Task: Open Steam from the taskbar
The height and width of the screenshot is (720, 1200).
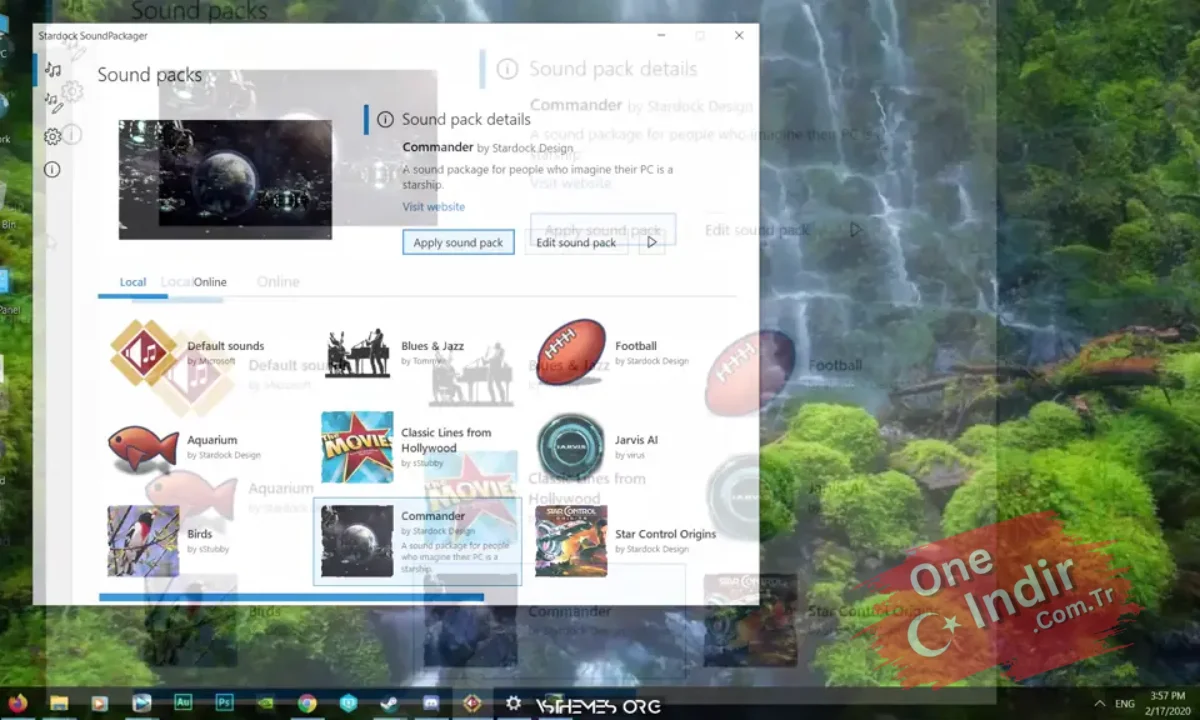Action: (x=389, y=703)
